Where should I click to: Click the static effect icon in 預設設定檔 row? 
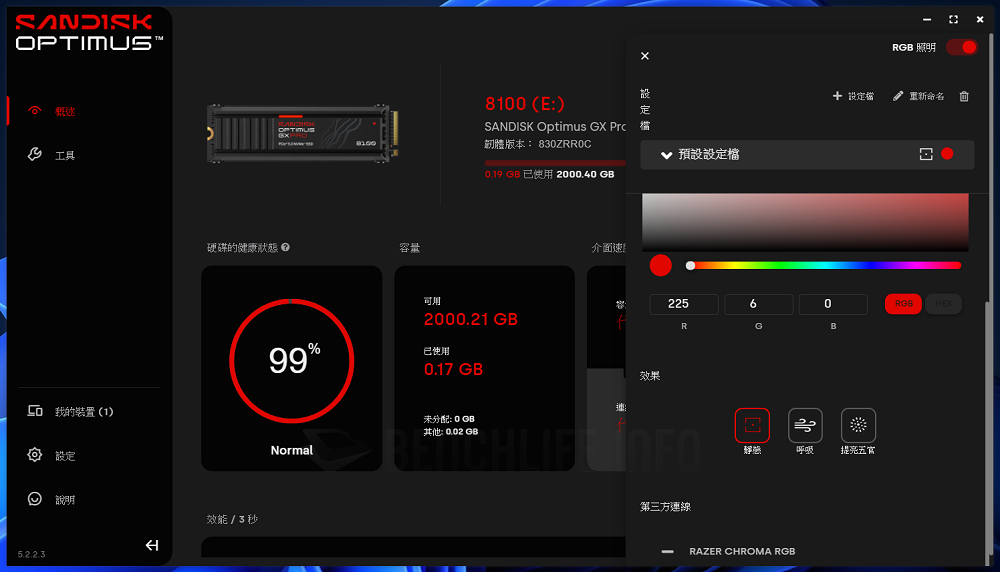pos(926,154)
